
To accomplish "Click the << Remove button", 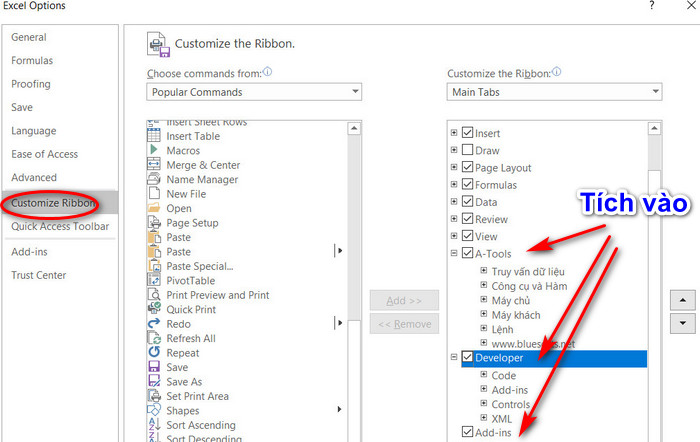I will (x=404, y=324).
